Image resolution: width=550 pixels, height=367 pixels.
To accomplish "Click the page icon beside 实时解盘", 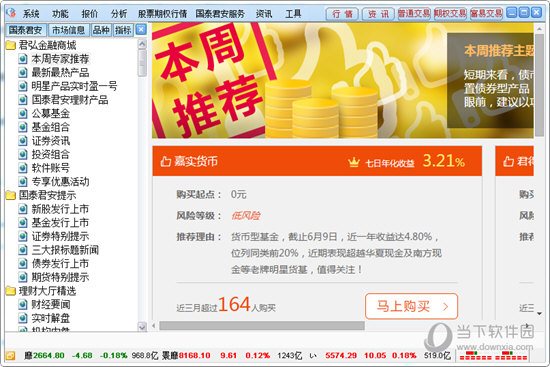I will click(23, 318).
